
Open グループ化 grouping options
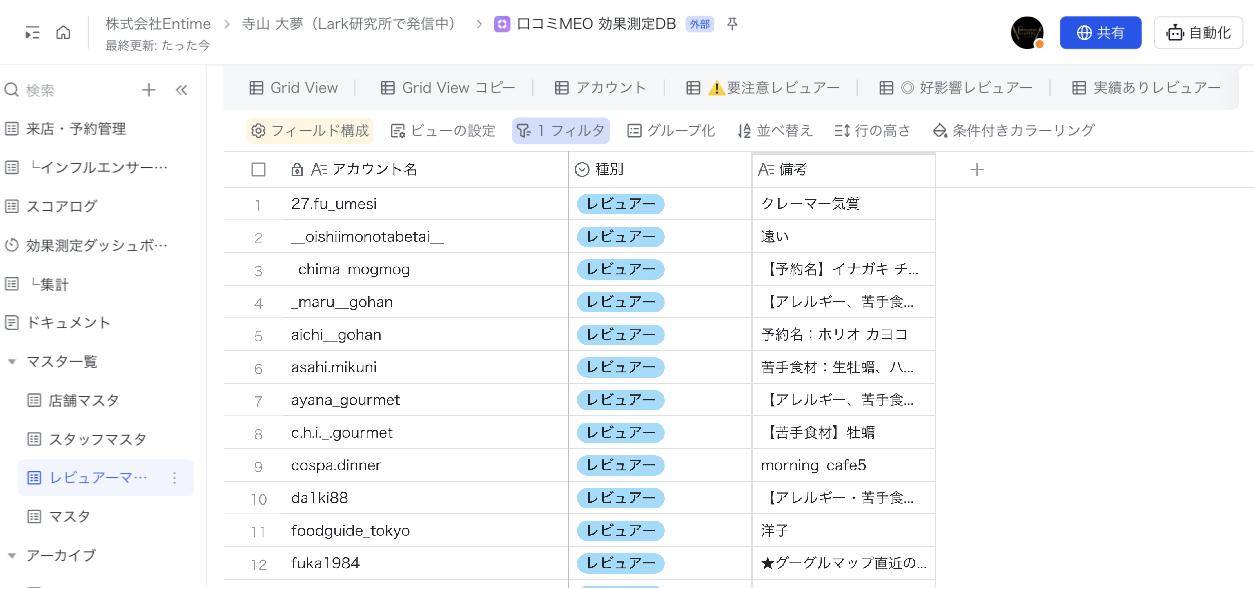[671, 131]
